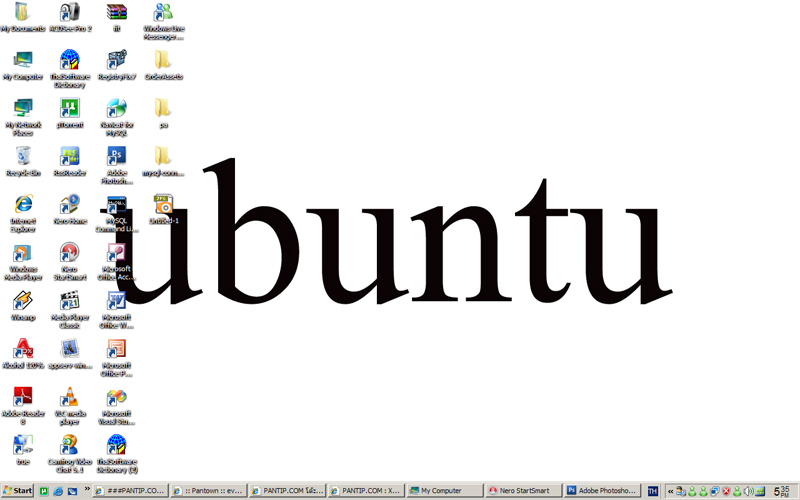Launch Microsoft Office PowerPoint shortcut
The image size is (800, 500).
tap(117, 357)
